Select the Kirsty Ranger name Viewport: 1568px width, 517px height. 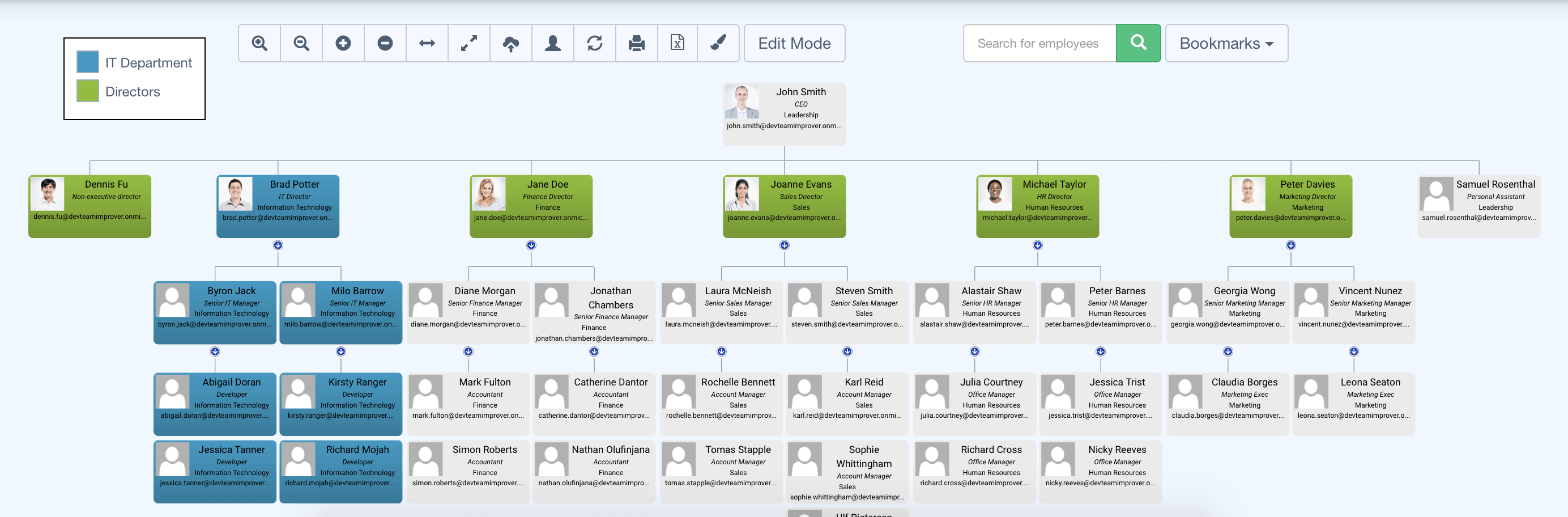coord(357,382)
